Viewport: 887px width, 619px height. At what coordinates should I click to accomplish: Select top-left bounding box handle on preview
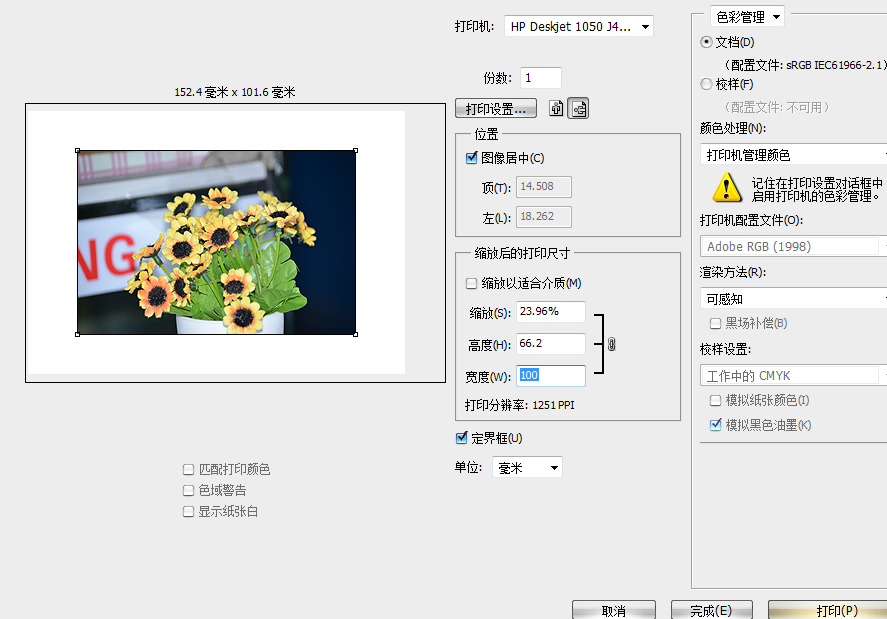[77, 151]
